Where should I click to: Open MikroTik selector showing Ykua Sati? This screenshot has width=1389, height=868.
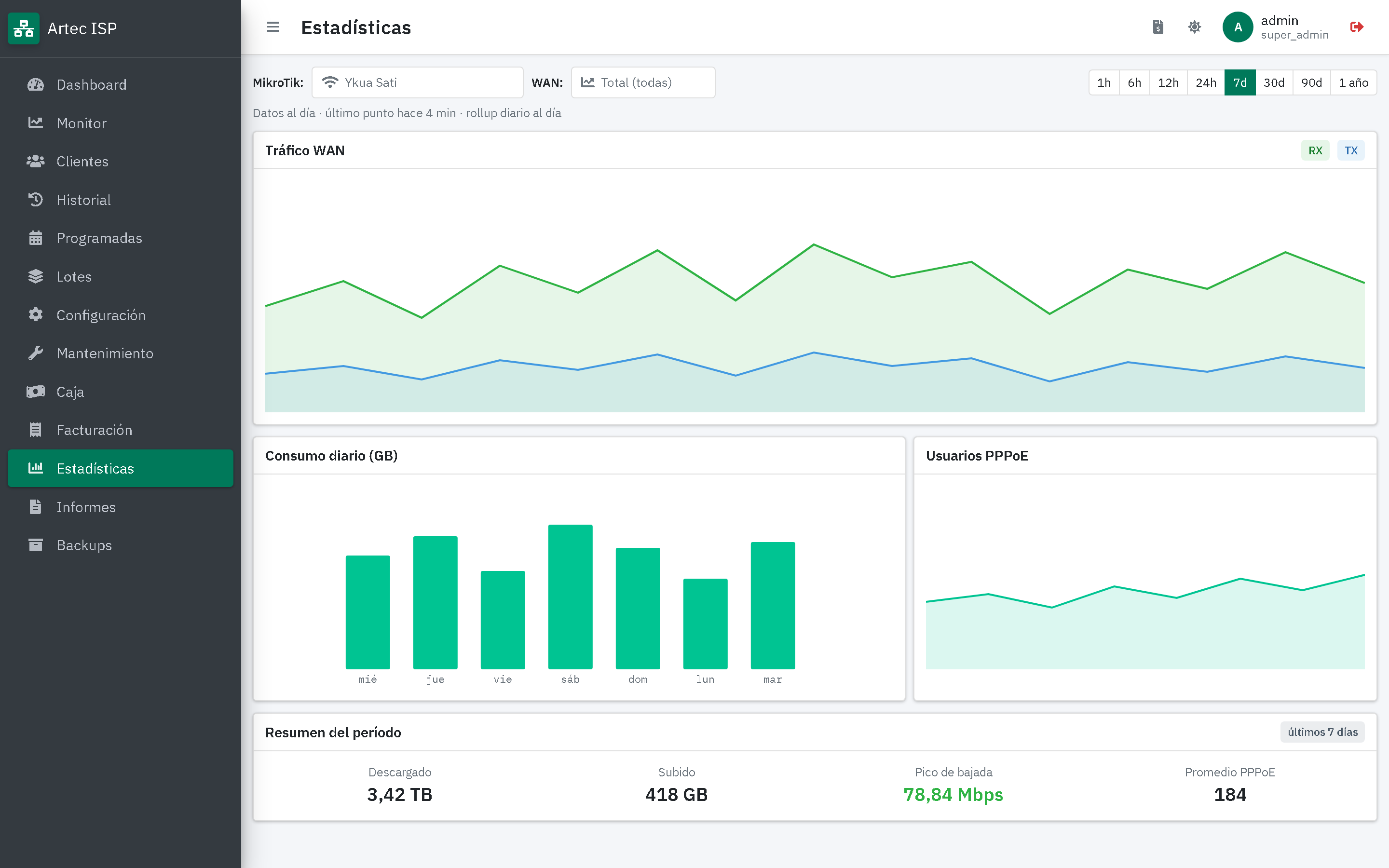417,82
